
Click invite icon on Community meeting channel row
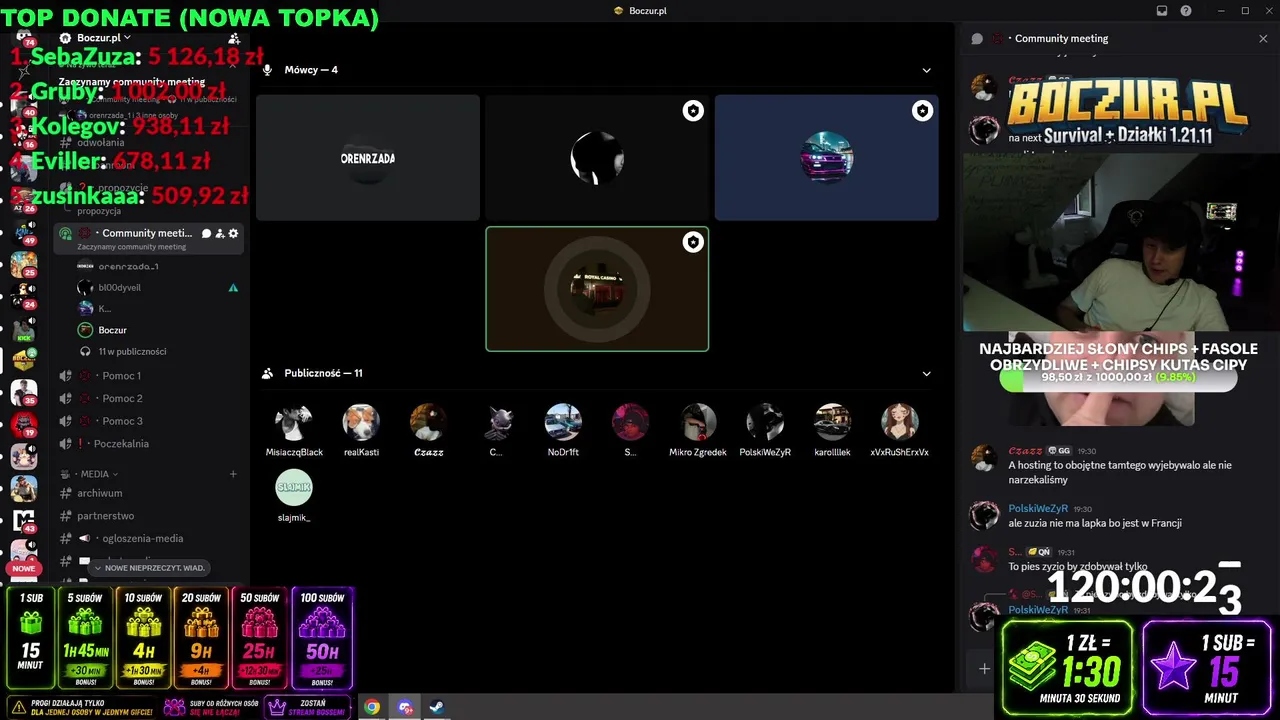[x=220, y=233]
